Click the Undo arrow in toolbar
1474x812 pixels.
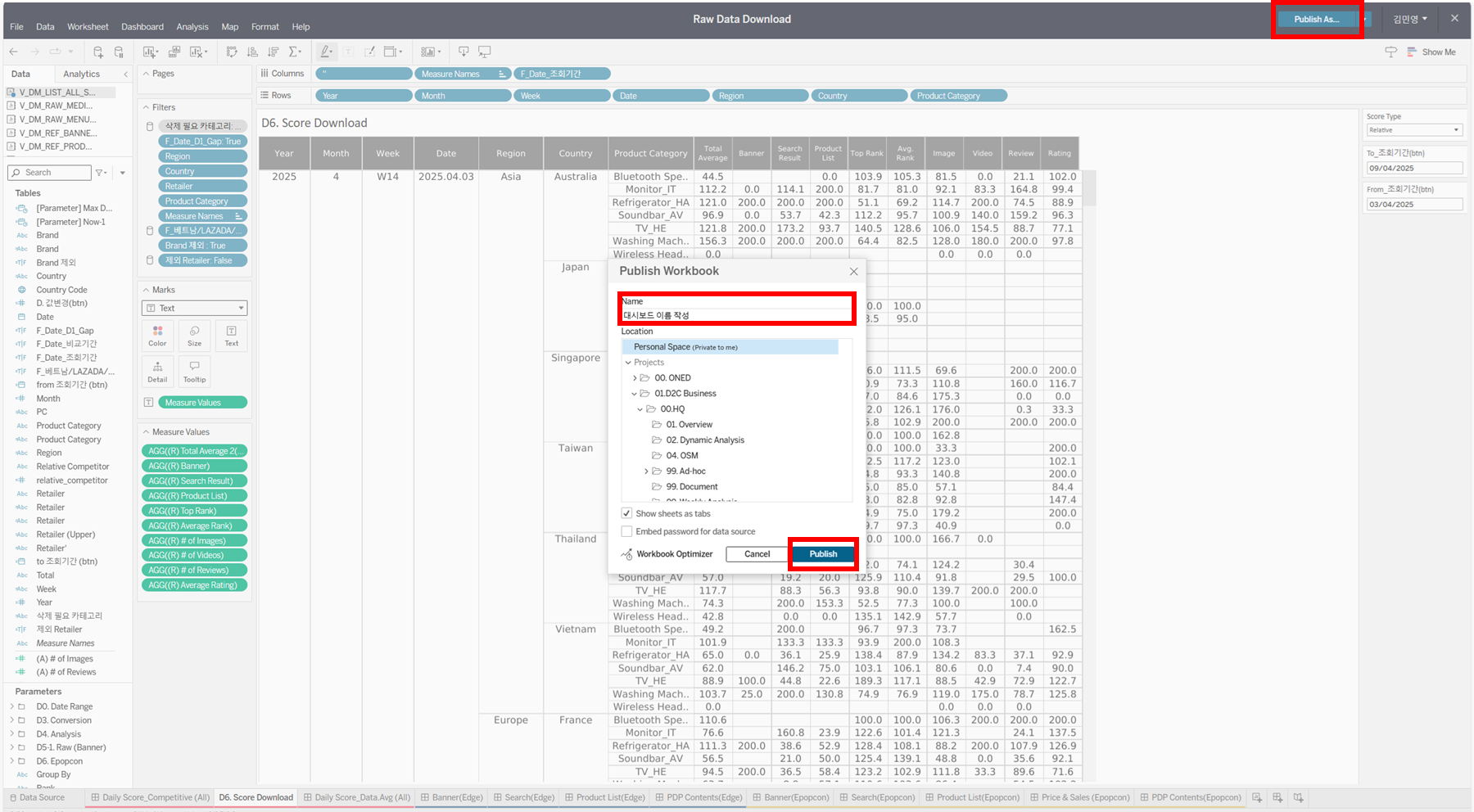pyautogui.click(x=14, y=52)
